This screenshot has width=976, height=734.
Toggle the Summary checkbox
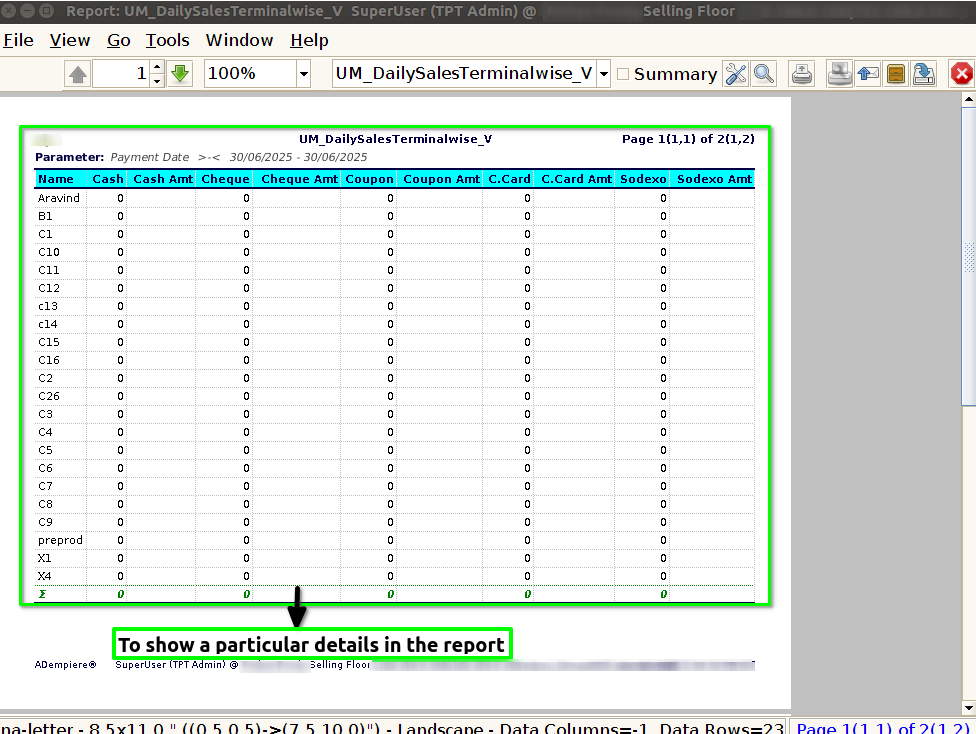click(623, 74)
